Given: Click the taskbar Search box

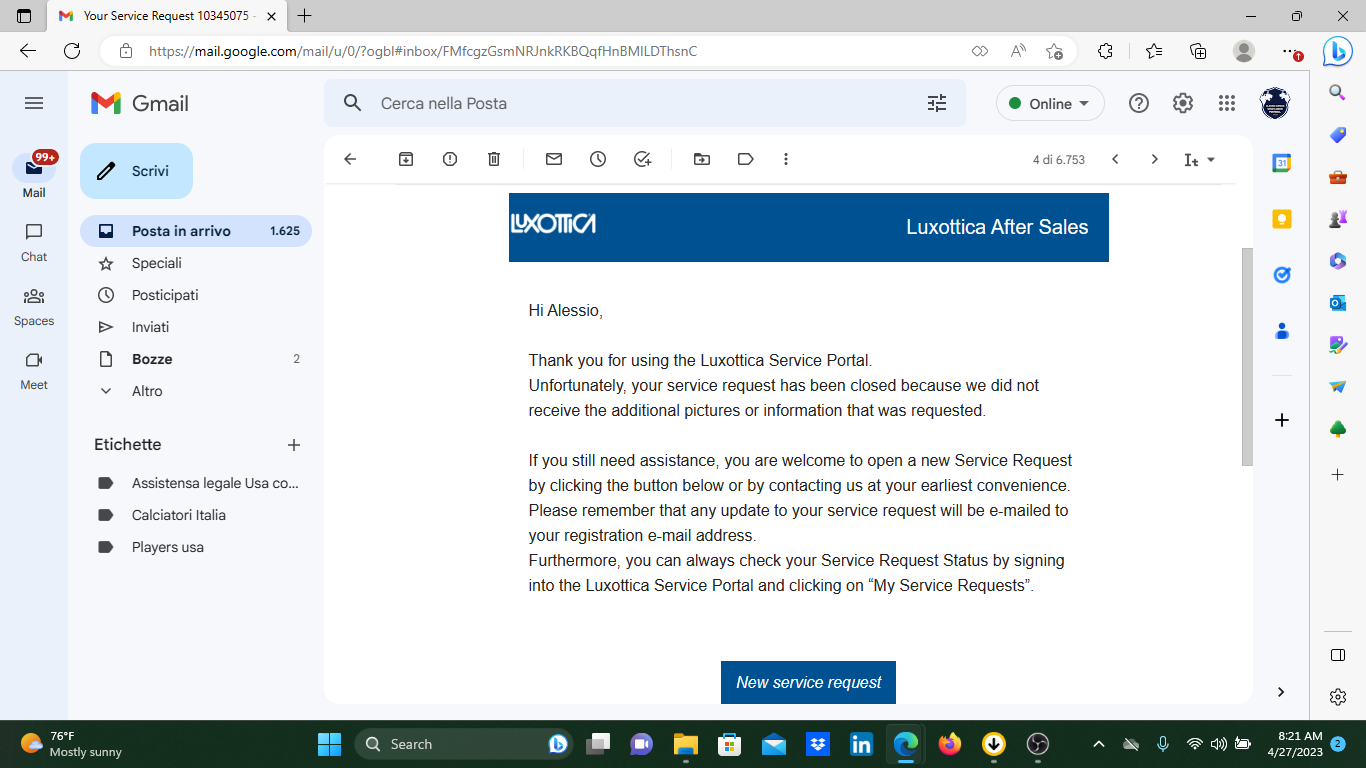Looking at the screenshot, I should (465, 744).
